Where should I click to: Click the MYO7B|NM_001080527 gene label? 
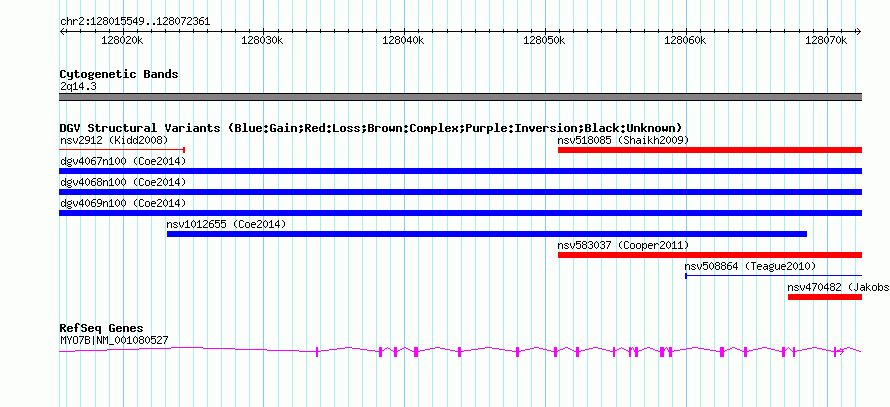pyautogui.click(x=114, y=341)
